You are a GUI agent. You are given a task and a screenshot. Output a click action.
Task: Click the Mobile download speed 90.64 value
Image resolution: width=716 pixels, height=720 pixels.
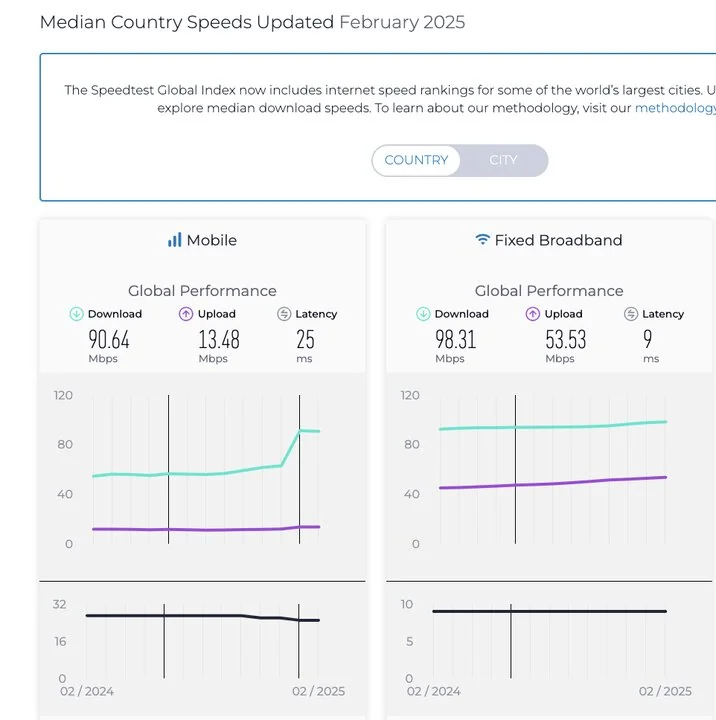coord(109,339)
